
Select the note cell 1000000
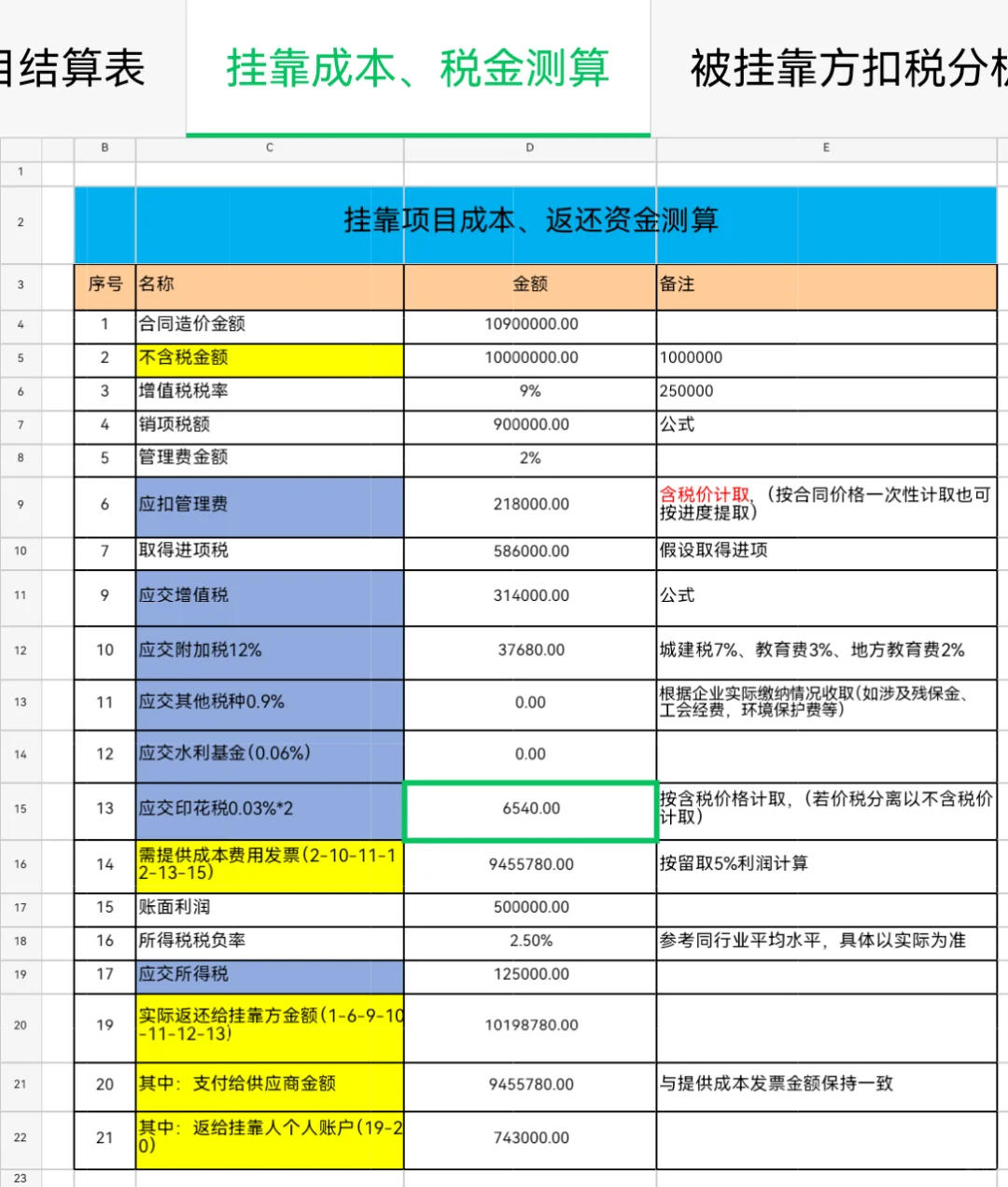click(826, 358)
